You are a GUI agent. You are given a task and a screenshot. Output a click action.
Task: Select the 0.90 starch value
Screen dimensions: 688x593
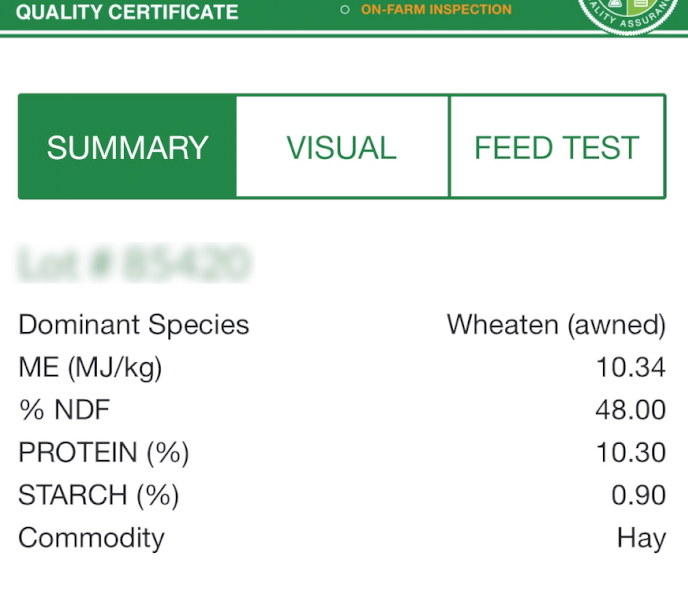pos(638,495)
